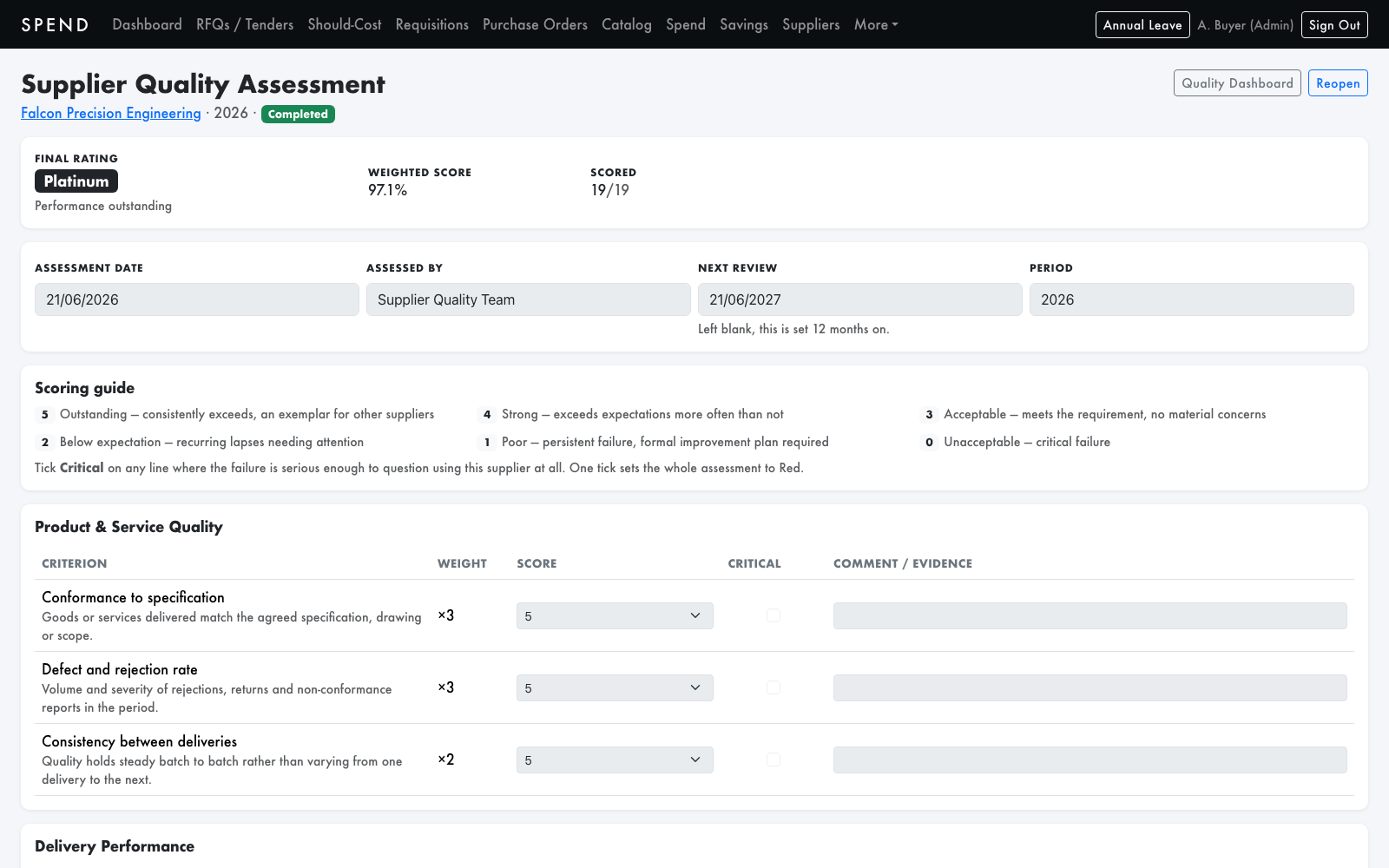Reopen the completed assessment
The height and width of the screenshot is (868, 1389).
tap(1338, 83)
